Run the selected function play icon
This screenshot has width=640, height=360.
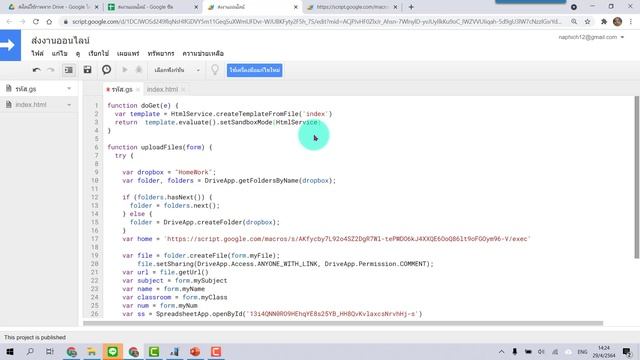click(x=125, y=70)
